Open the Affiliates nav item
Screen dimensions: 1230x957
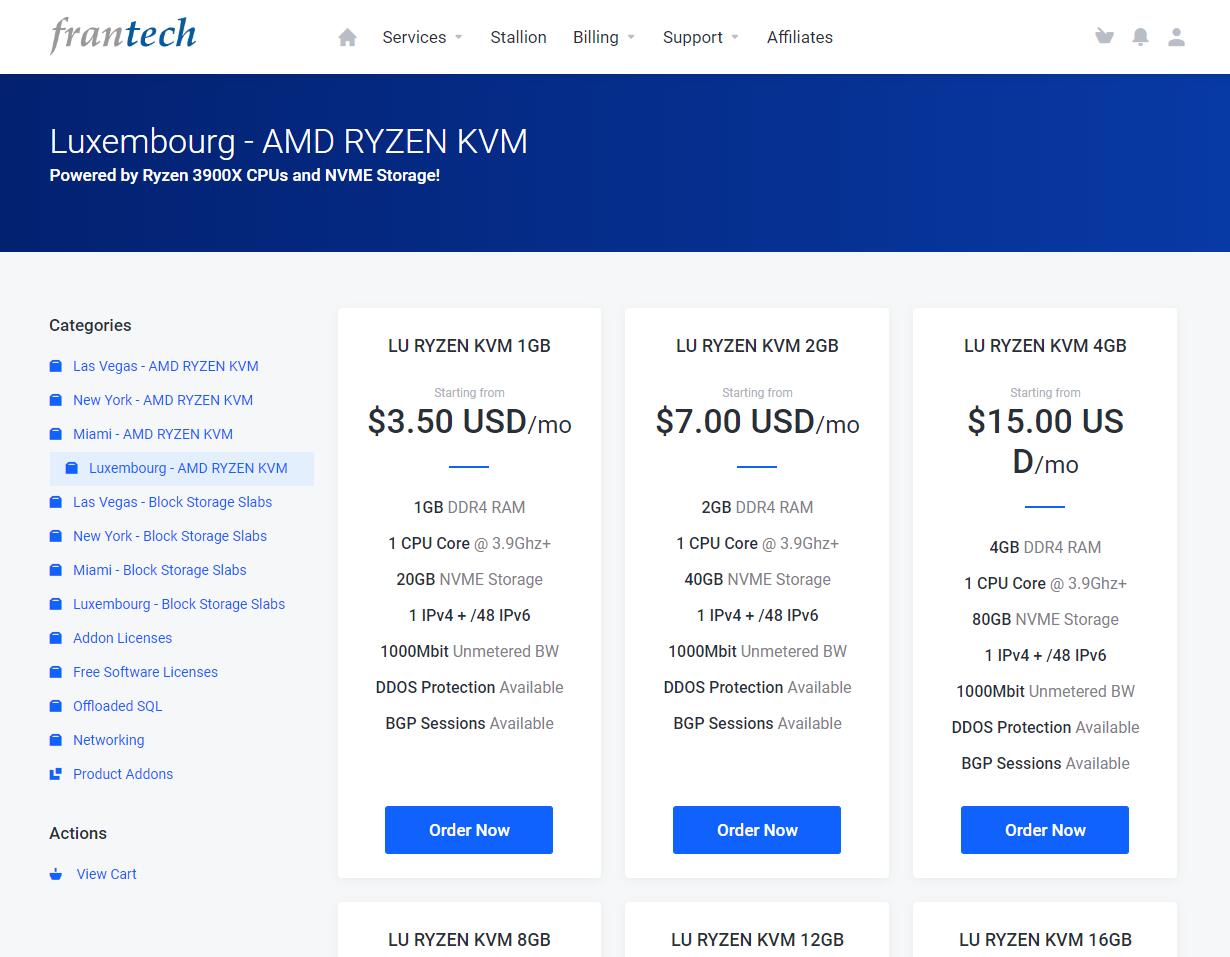pos(800,37)
